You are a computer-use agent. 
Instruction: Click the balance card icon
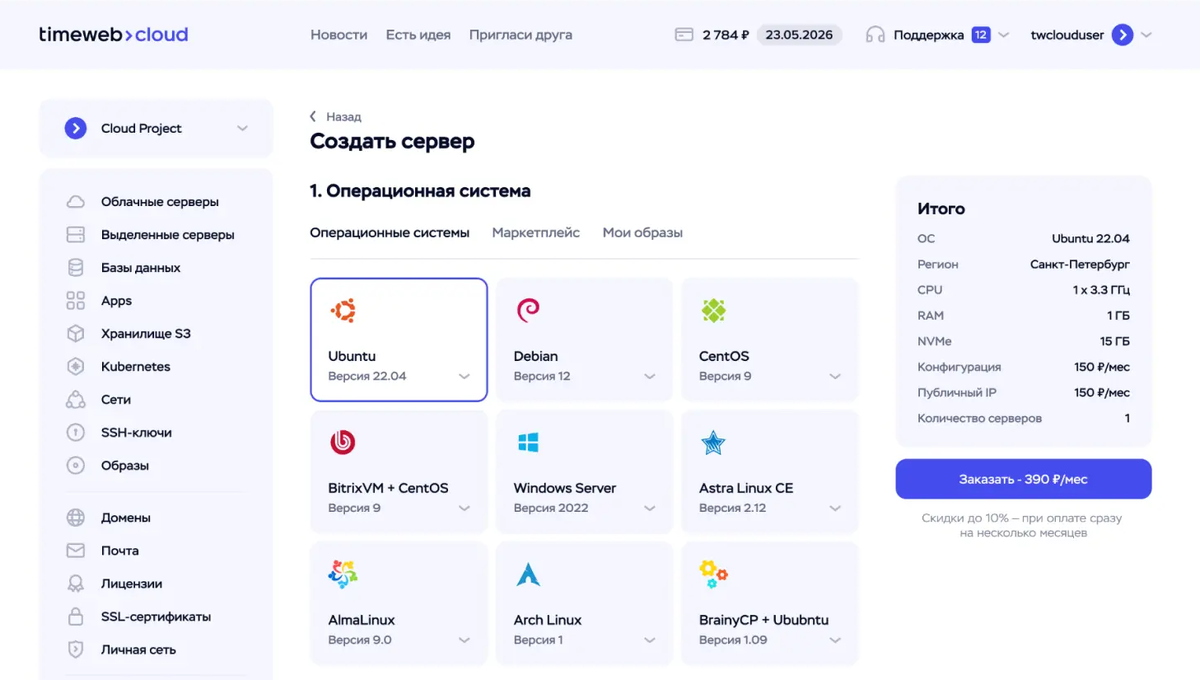click(684, 35)
